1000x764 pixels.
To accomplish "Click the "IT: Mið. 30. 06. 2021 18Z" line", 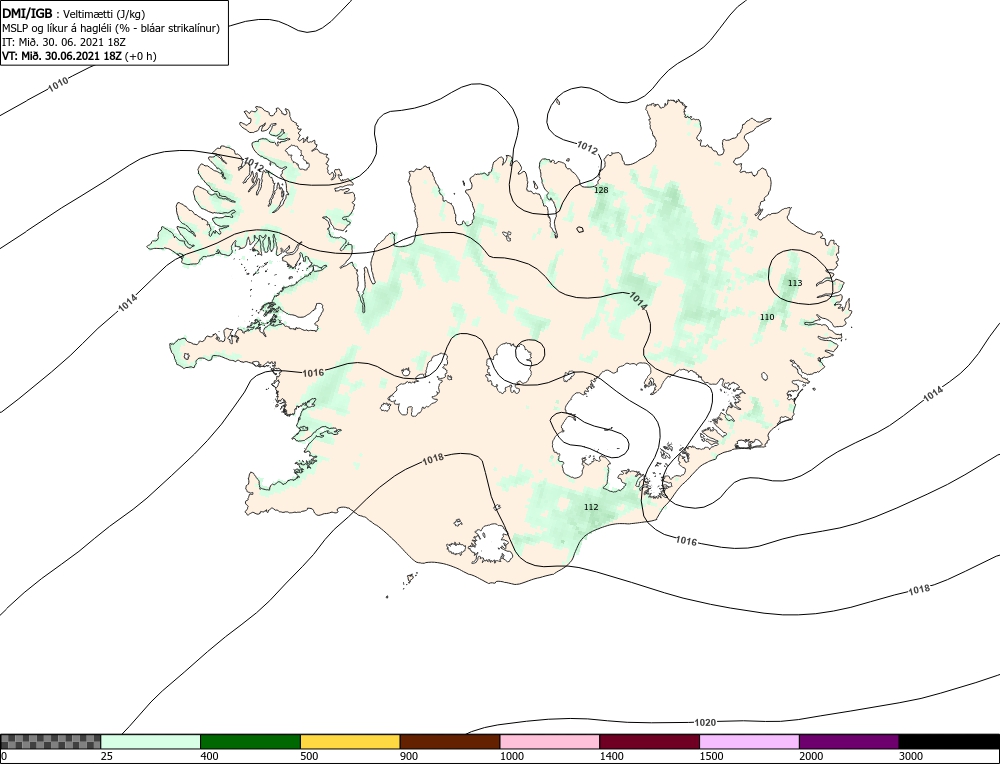I will (x=64, y=42).
